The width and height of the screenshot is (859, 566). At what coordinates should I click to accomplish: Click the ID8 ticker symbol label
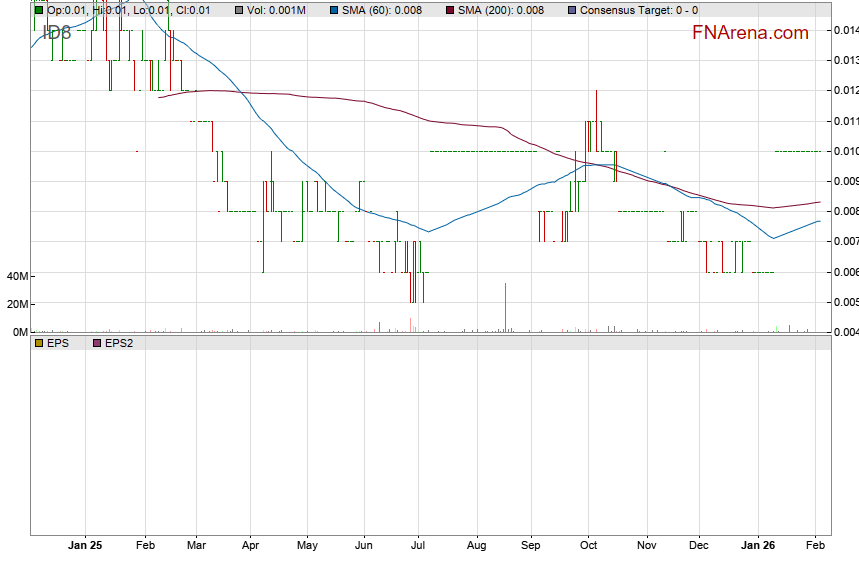point(57,31)
